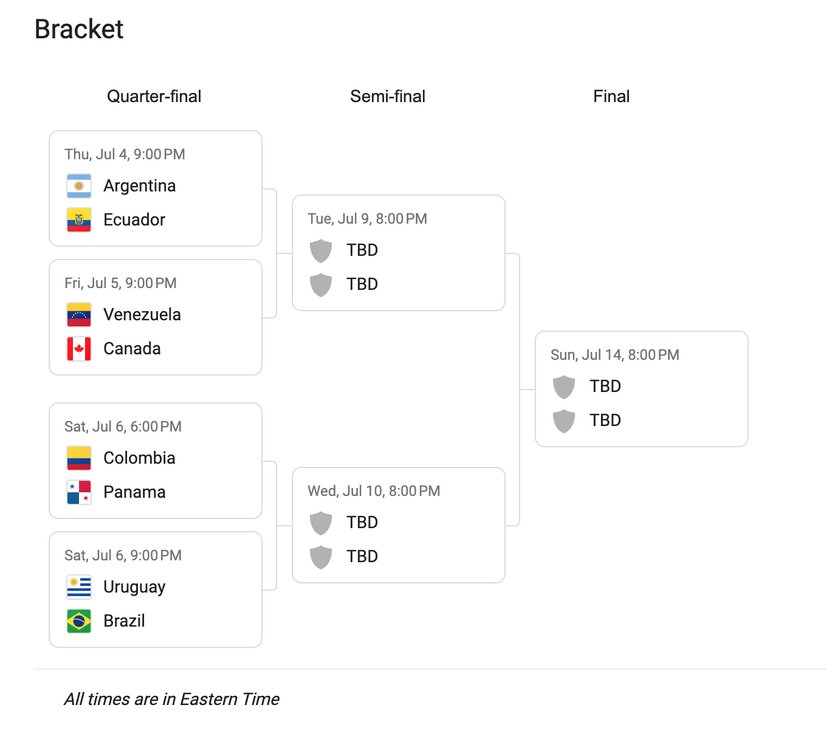835x750 pixels.
Task: Click the Brazil flag icon
Action: click(79, 621)
